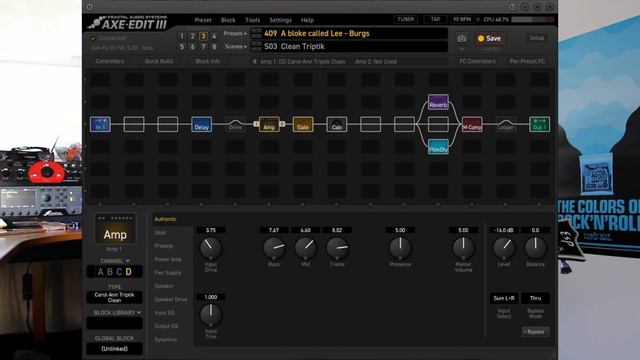The height and width of the screenshot is (360, 640).
Task: Switch to scene 7
Action: [203, 47]
